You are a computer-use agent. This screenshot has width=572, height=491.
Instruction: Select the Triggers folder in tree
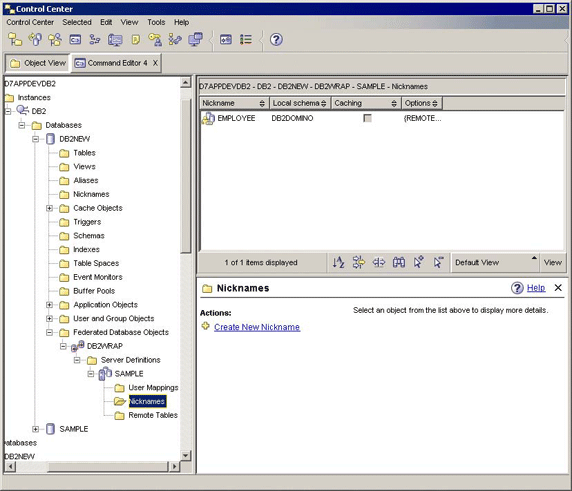(87, 222)
